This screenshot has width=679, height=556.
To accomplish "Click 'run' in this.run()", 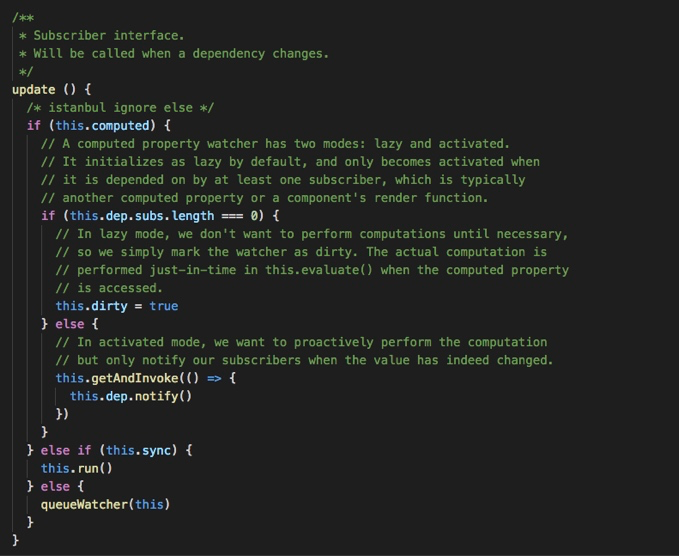I will click(88, 469).
